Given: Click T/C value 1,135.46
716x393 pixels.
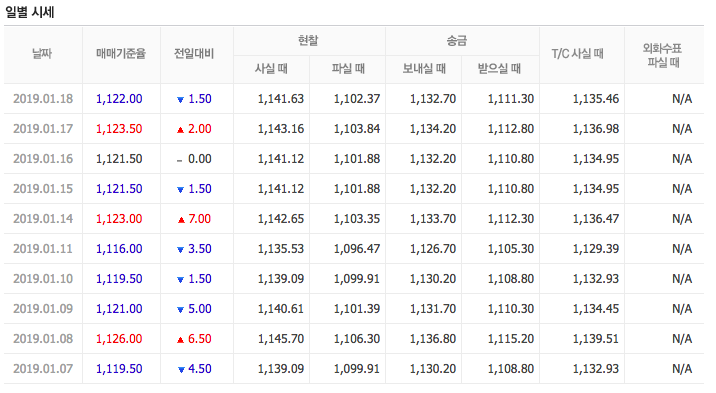Looking at the screenshot, I should click(x=596, y=99).
